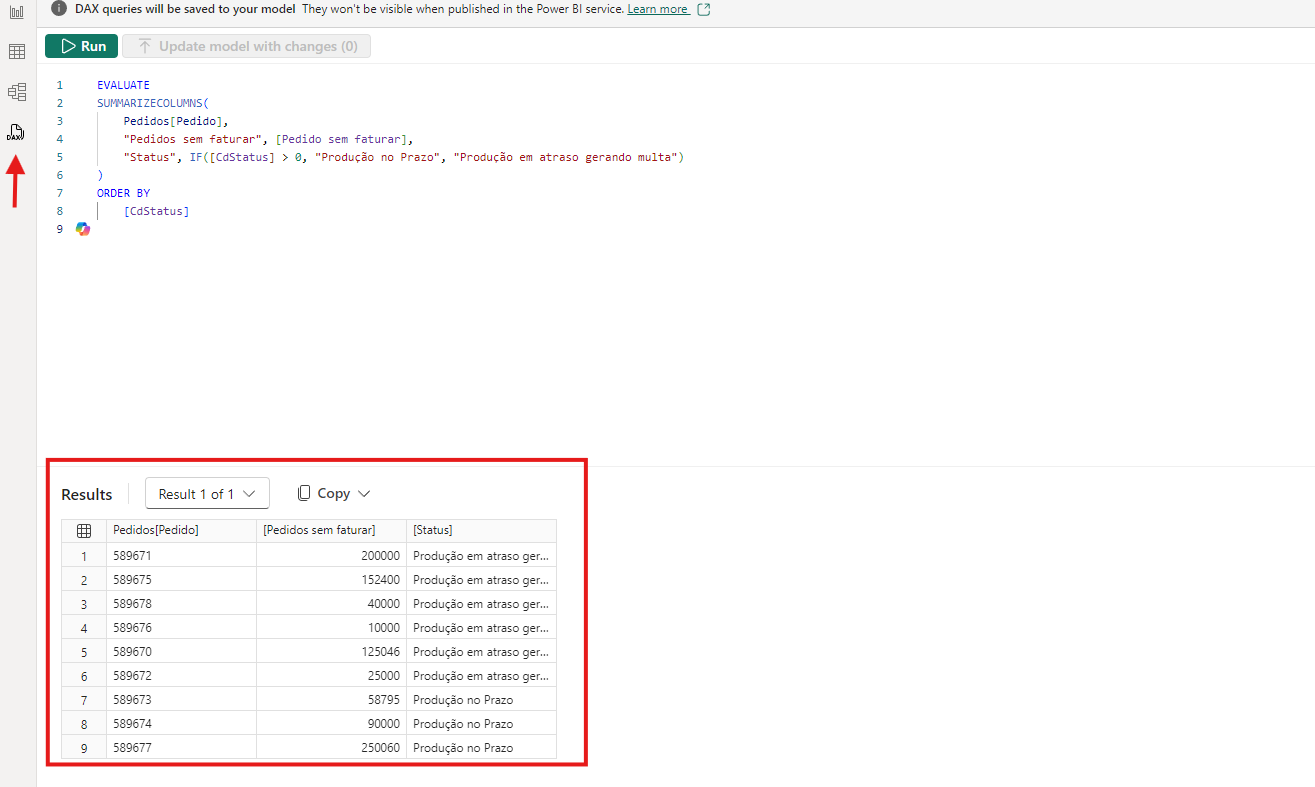Open the Report view icon in sidebar
Screen dimensions: 1315x787
tap(17, 12)
